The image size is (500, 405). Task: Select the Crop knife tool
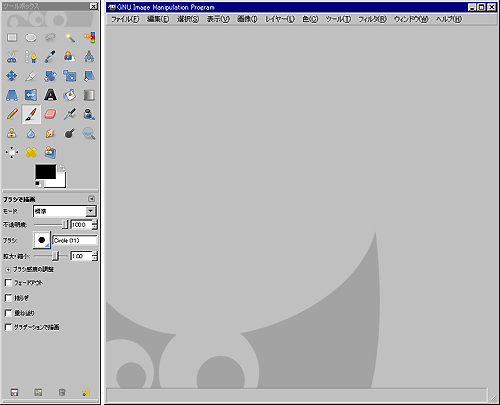pos(31,76)
